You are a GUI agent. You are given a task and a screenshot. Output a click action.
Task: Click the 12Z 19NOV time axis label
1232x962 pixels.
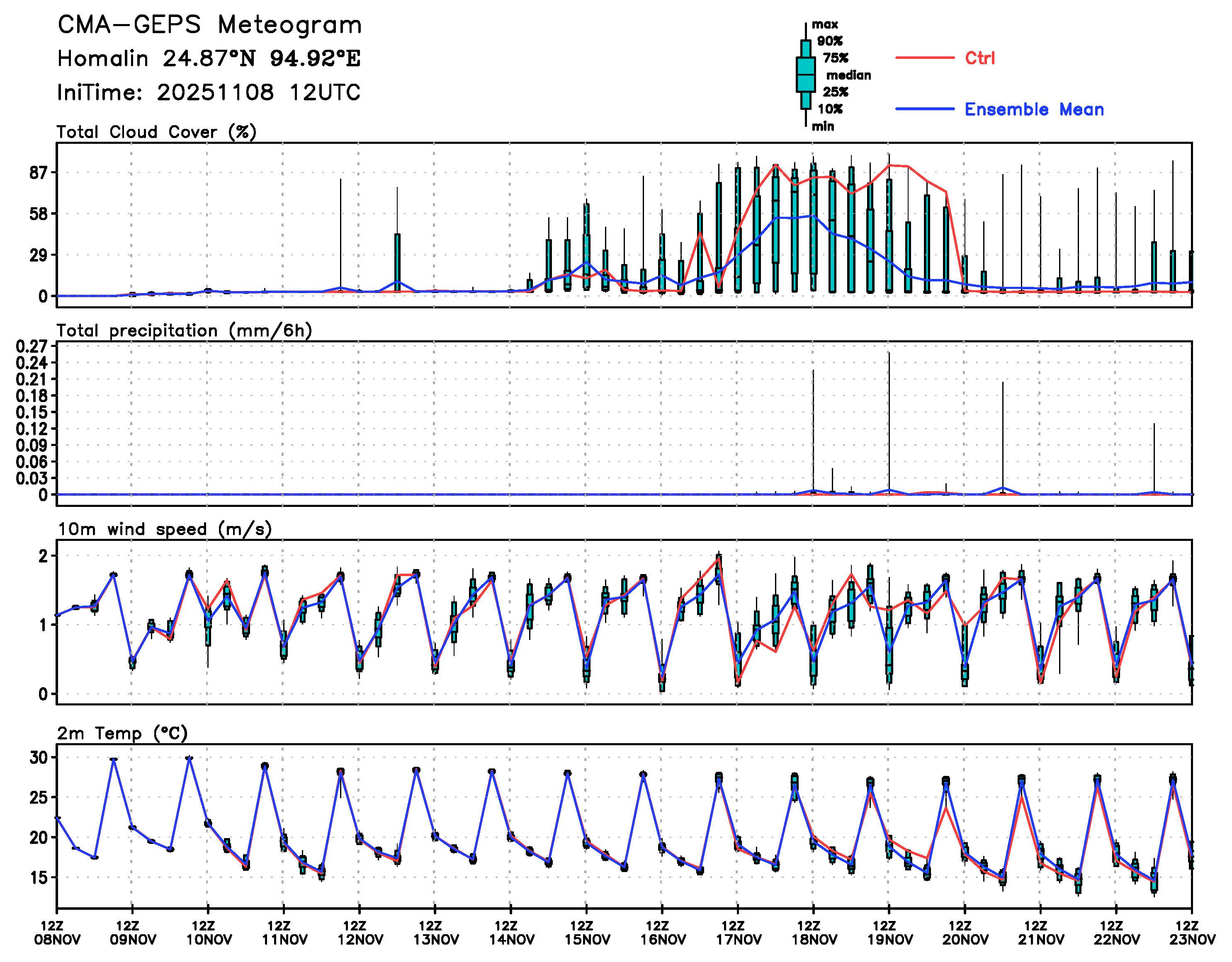[x=889, y=933]
